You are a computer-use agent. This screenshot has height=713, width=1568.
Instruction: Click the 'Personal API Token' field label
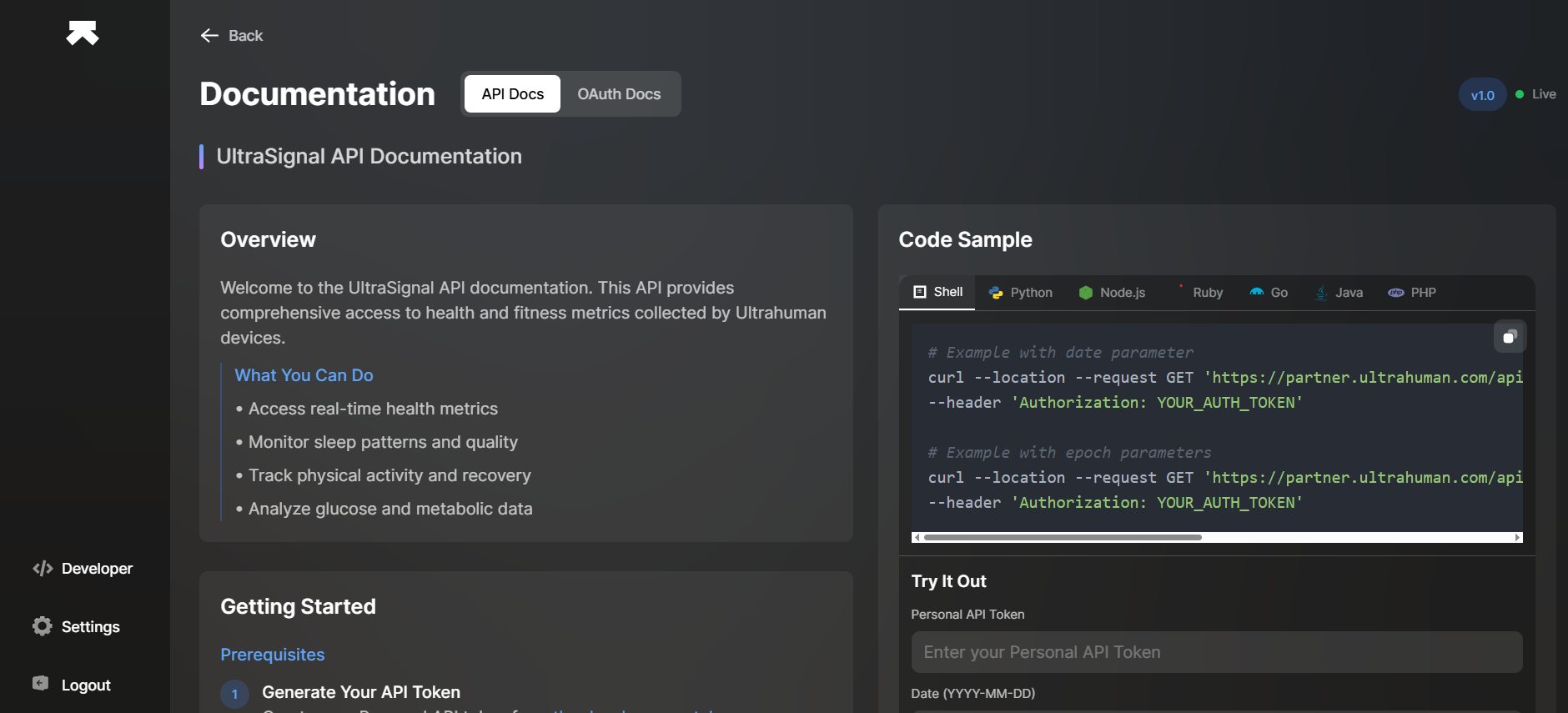coord(967,615)
